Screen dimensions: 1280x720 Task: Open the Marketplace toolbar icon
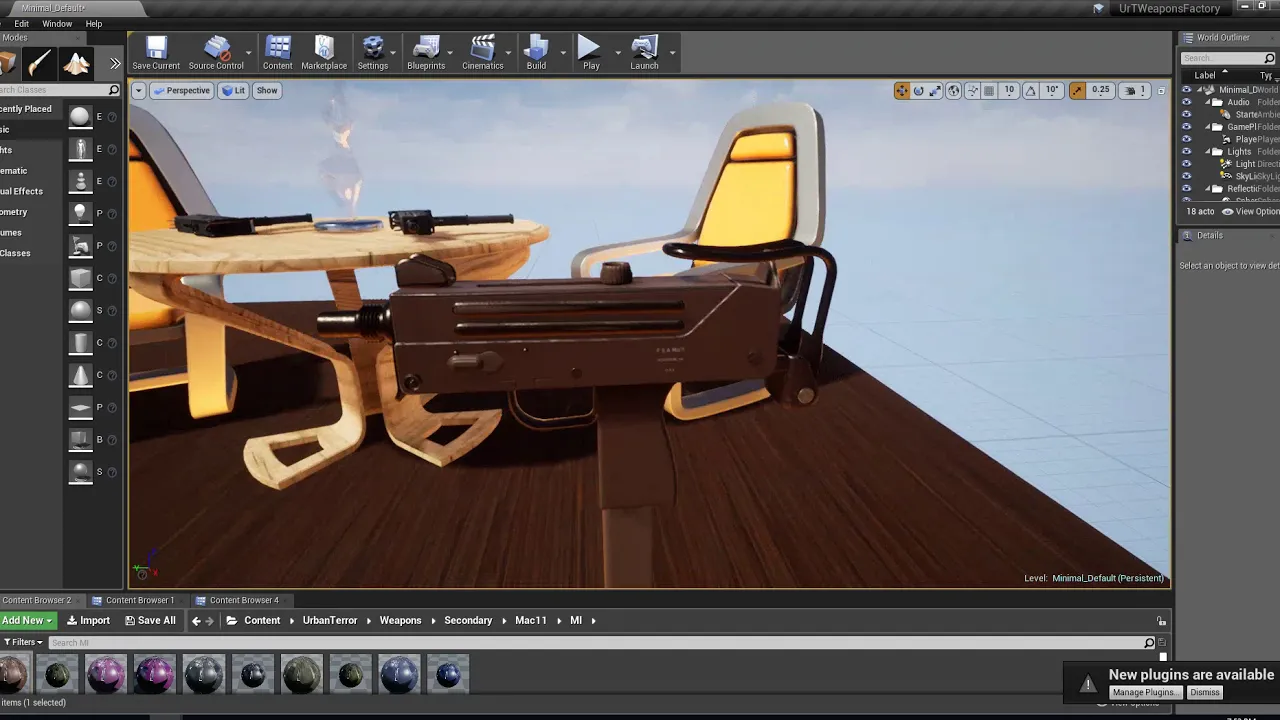click(x=324, y=53)
